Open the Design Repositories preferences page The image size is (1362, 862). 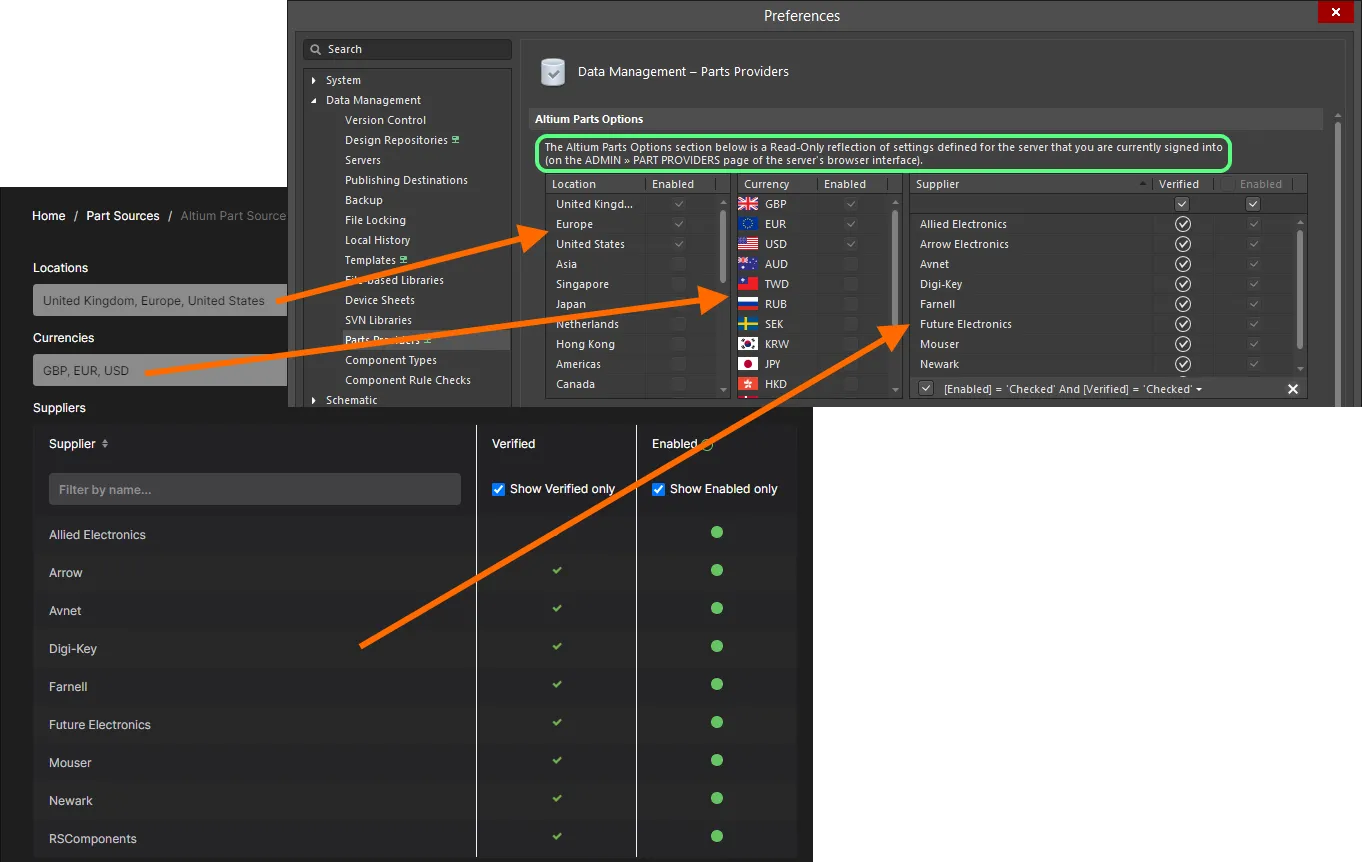(x=396, y=140)
